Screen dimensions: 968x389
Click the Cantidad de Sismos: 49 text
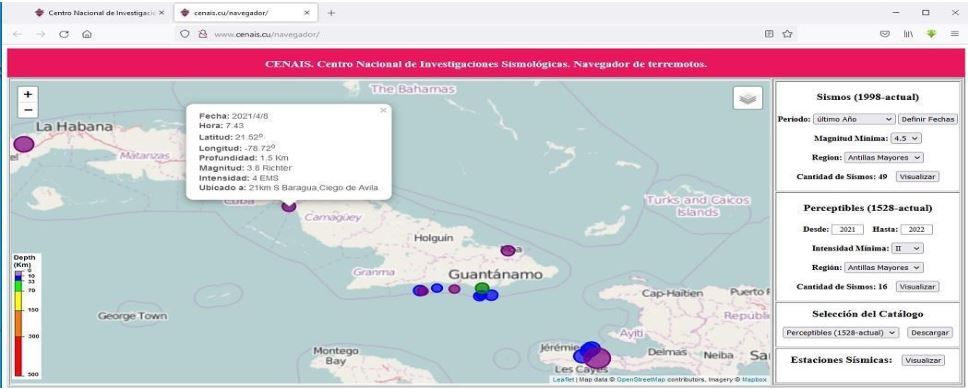tap(842, 177)
